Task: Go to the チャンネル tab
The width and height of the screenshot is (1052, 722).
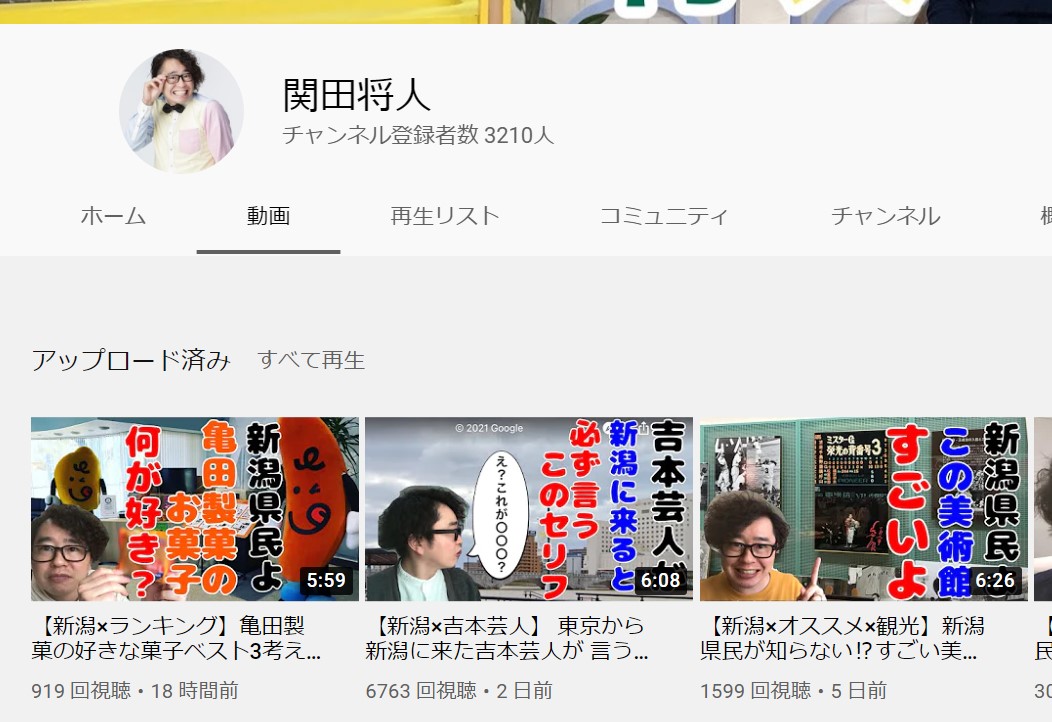Action: [886, 216]
